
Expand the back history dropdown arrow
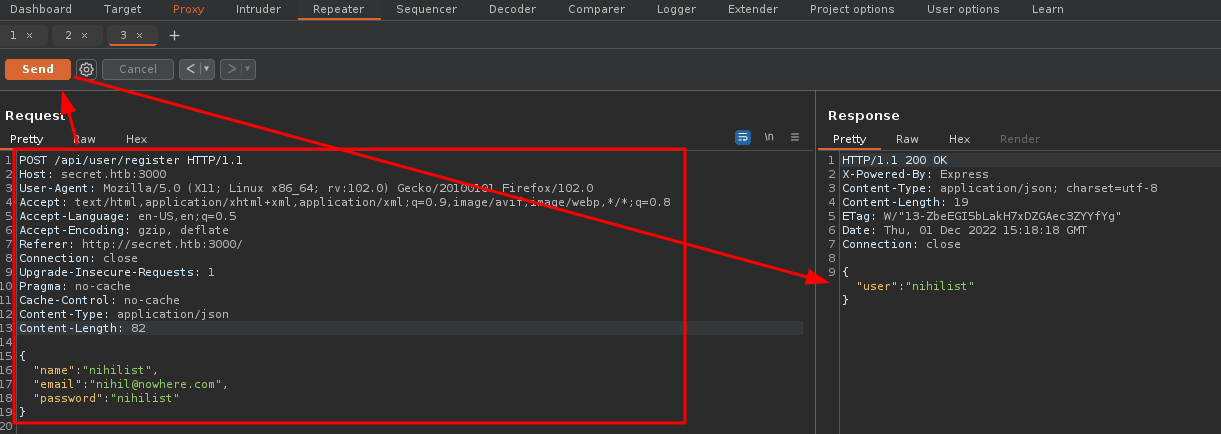(x=207, y=69)
